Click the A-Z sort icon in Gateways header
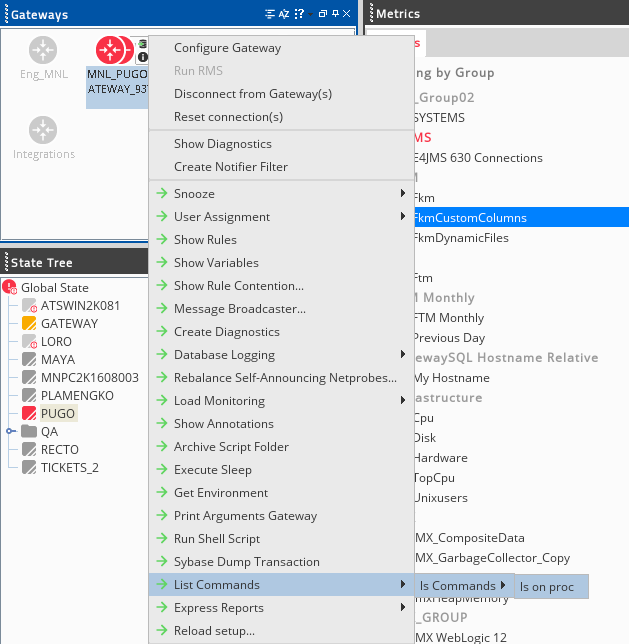The image size is (629, 644). click(x=285, y=14)
